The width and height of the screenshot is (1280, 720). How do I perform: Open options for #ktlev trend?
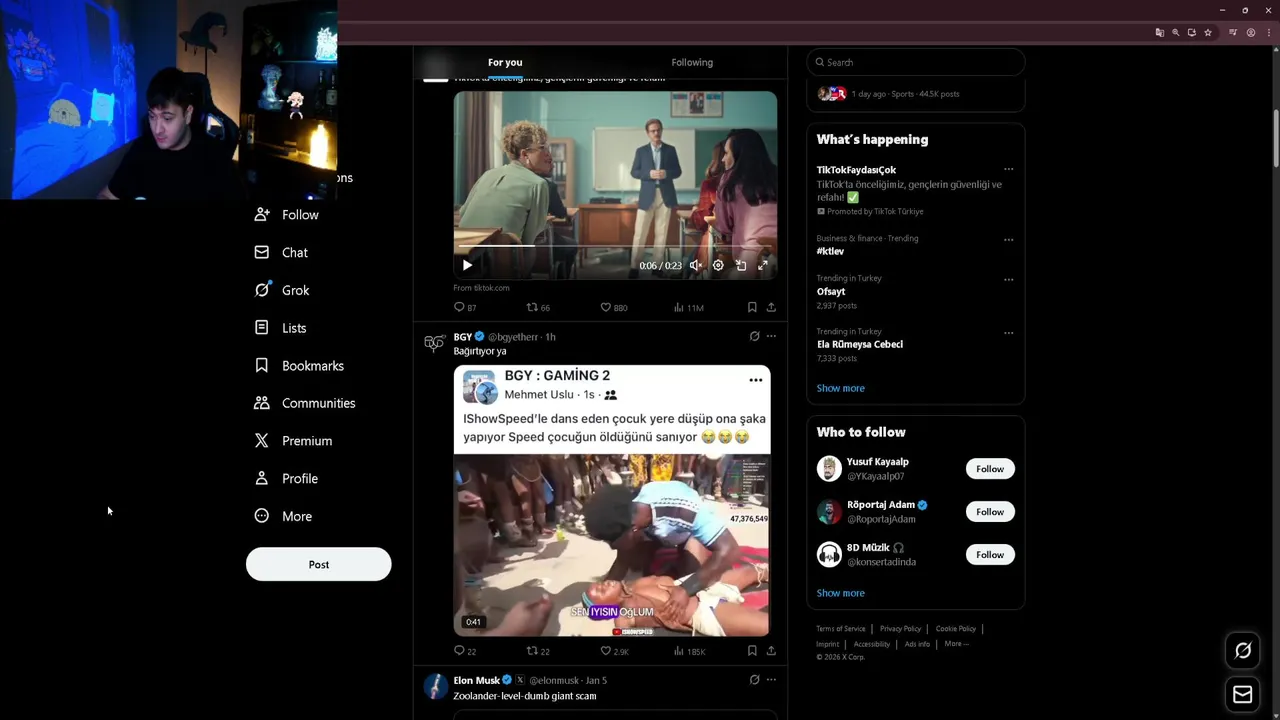click(x=1008, y=240)
